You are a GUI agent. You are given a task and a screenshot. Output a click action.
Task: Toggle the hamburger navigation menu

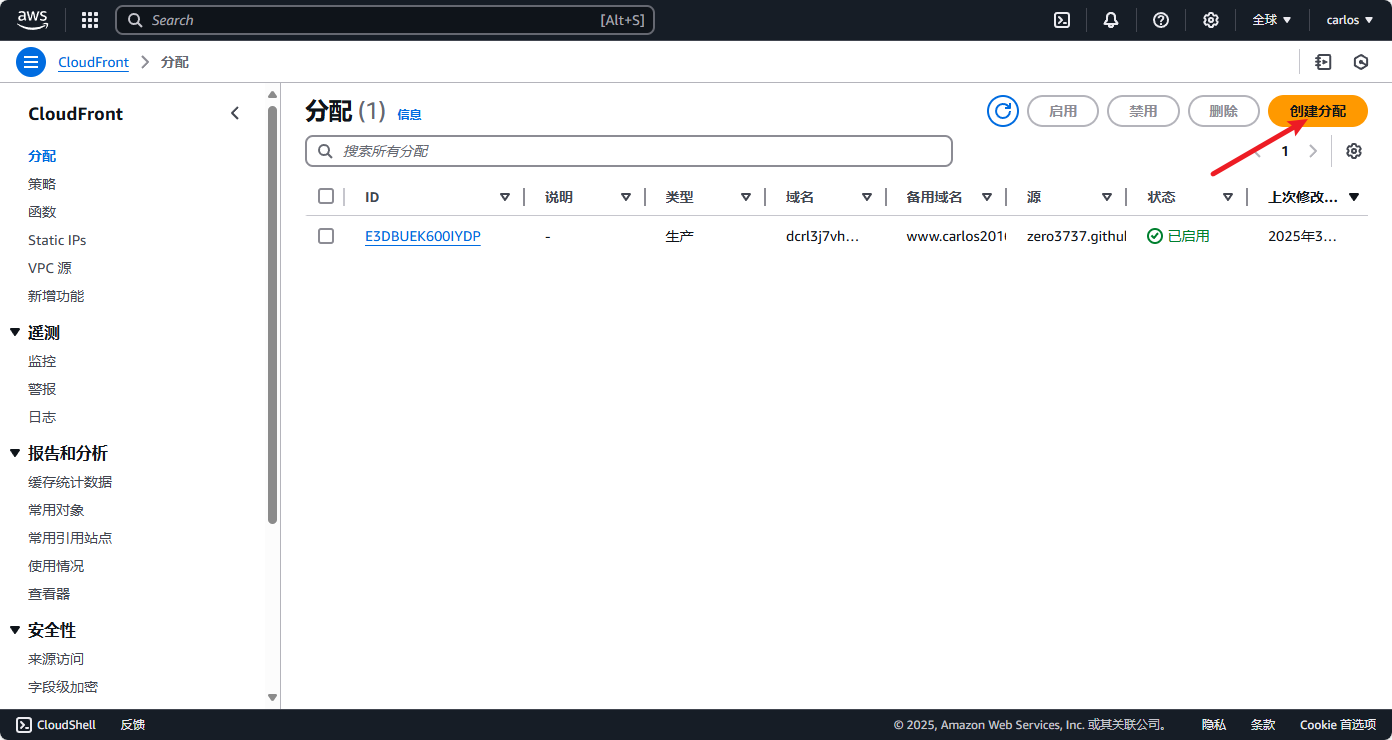click(x=31, y=62)
